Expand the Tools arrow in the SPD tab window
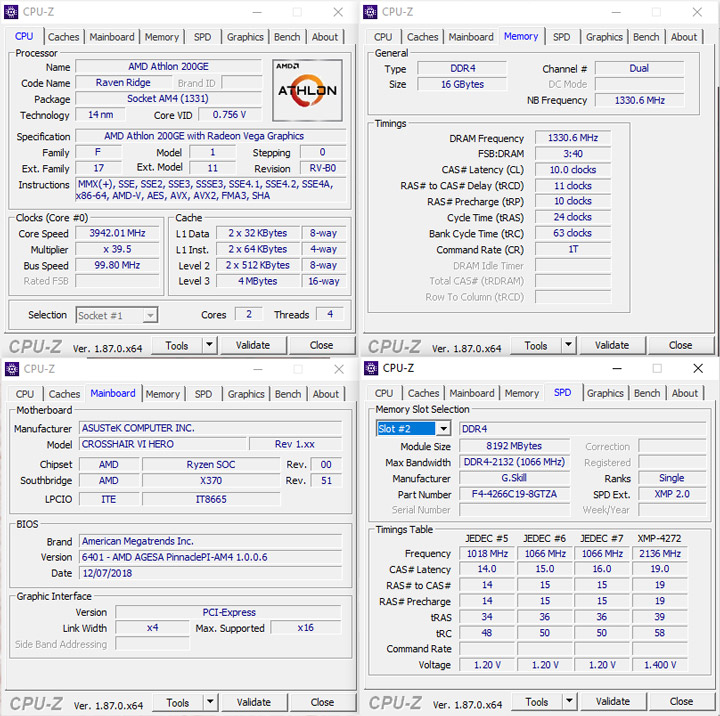720x716 pixels. pyautogui.click(x=569, y=701)
